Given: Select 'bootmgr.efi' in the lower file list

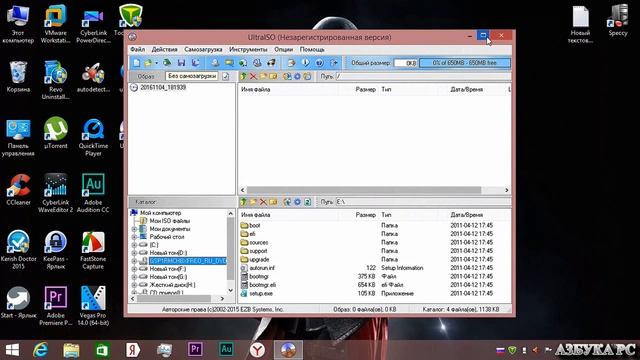Looking at the screenshot, I should [262, 285].
